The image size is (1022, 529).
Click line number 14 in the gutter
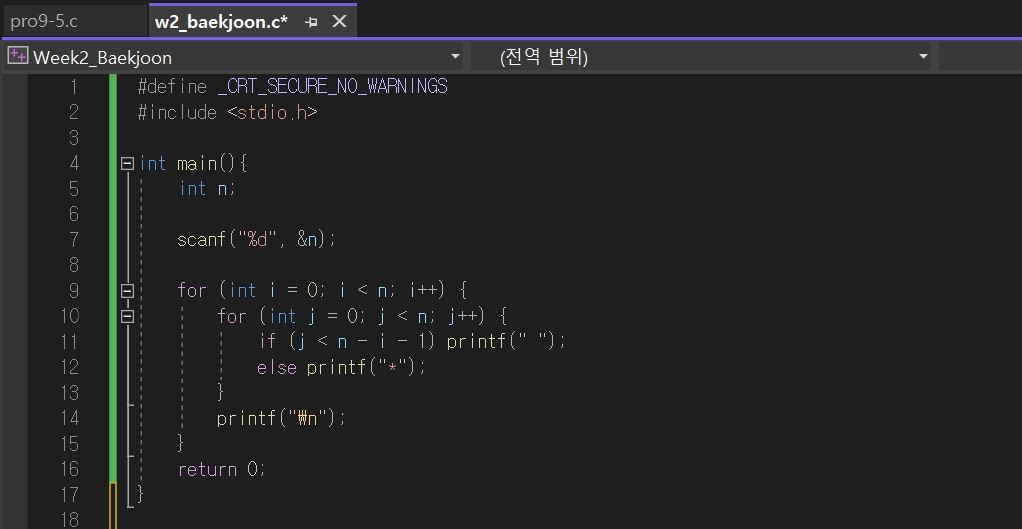click(69, 418)
